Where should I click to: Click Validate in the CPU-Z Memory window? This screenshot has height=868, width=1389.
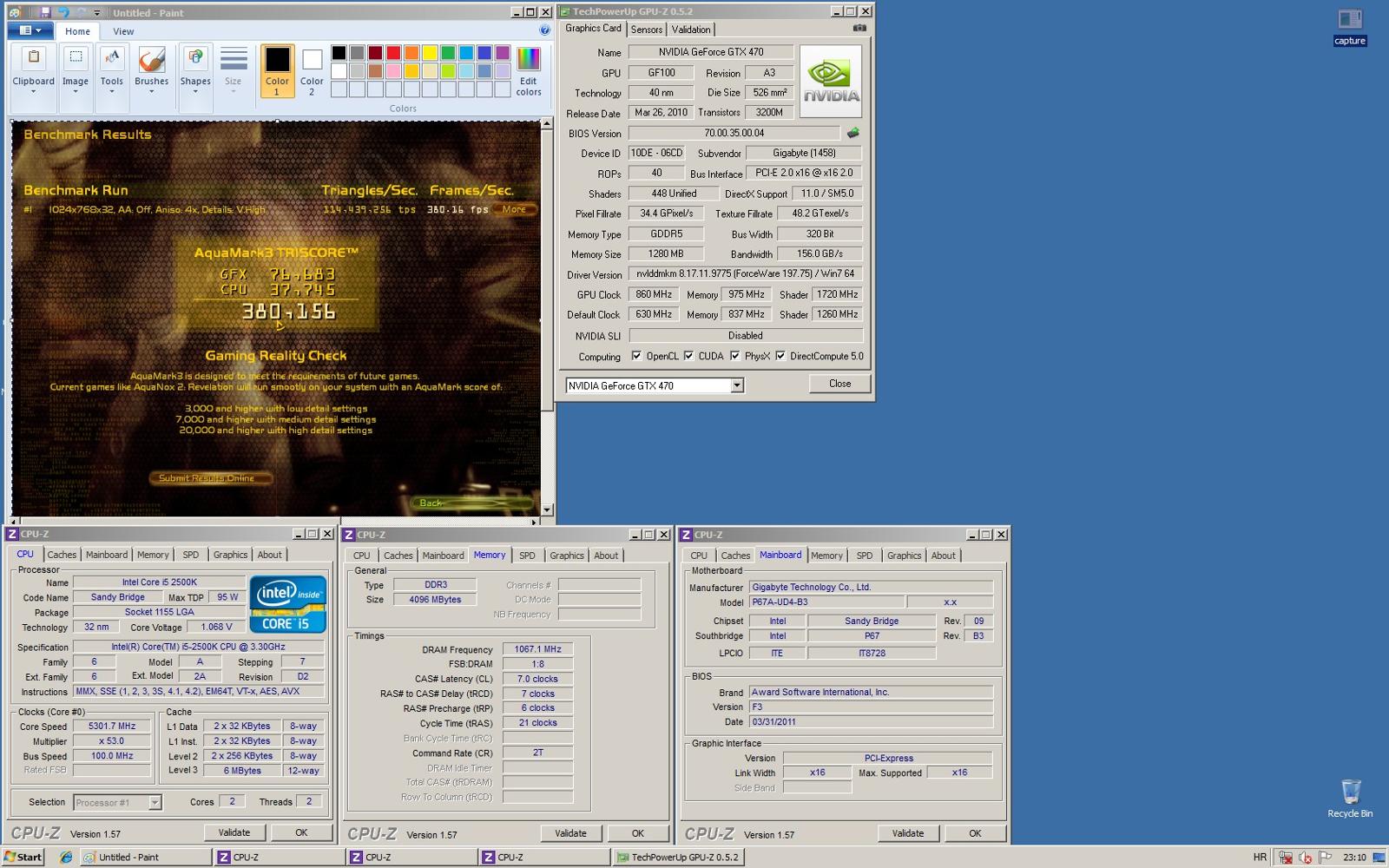[570, 833]
